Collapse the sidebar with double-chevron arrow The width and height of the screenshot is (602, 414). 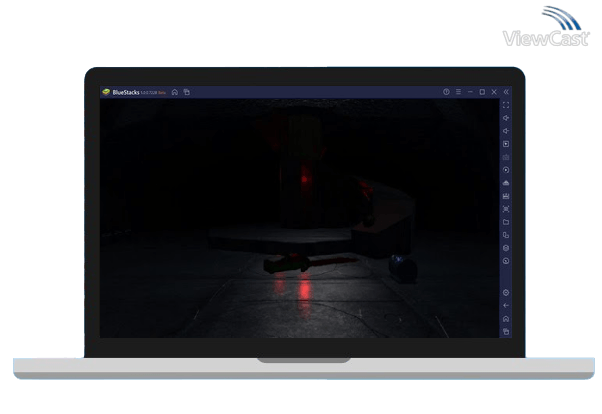(x=506, y=92)
